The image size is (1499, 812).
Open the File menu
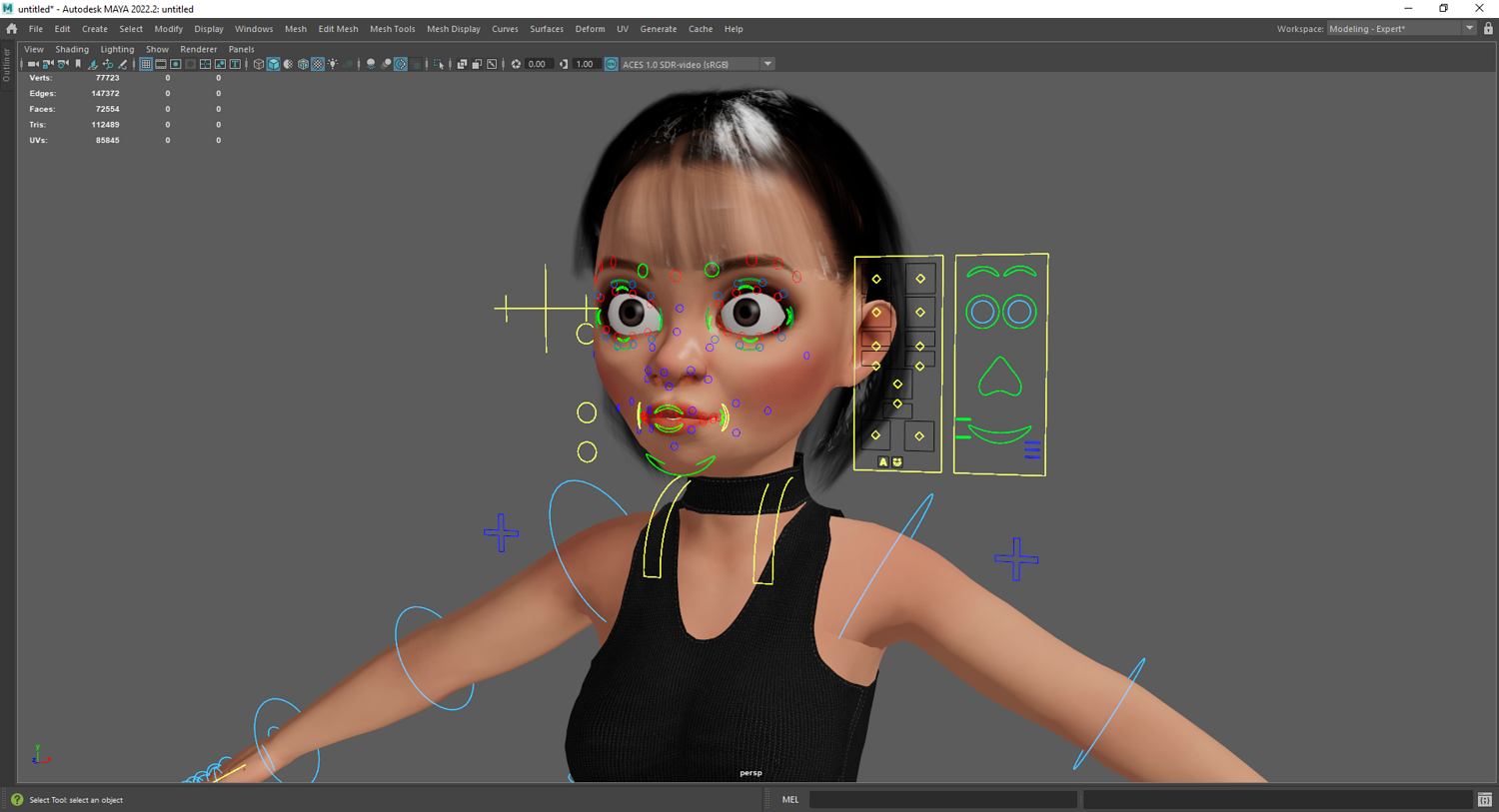tap(36, 29)
